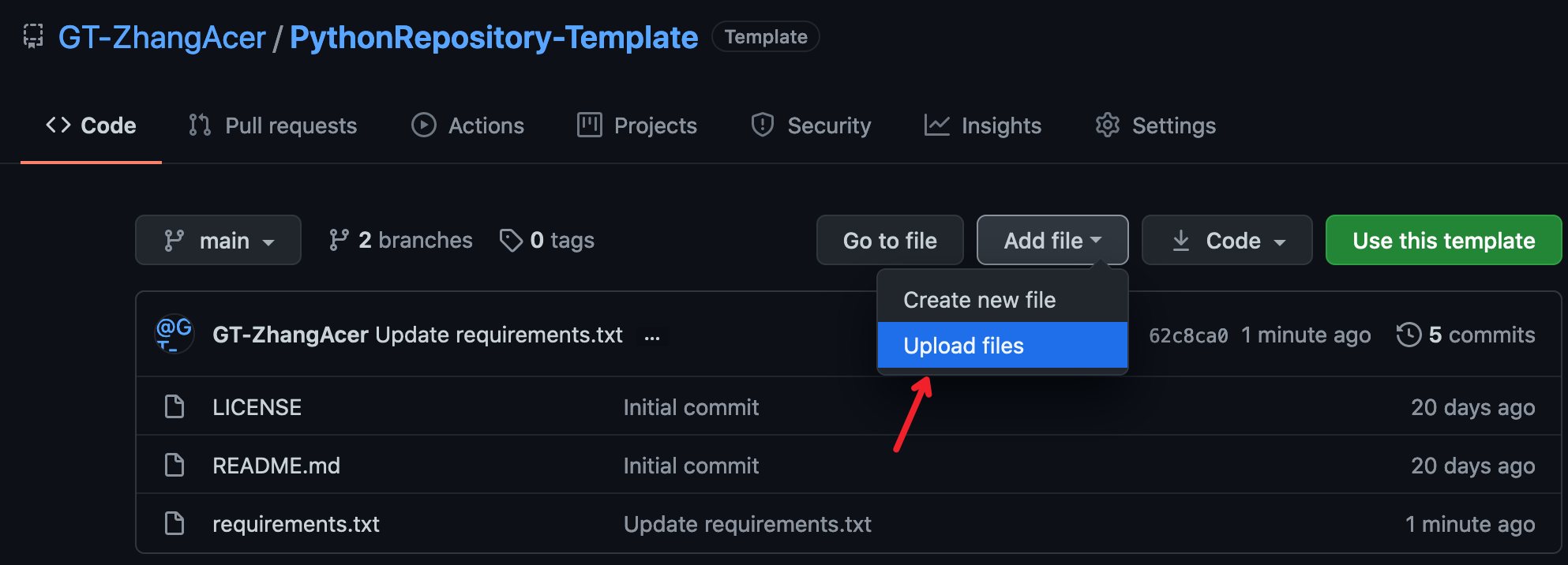The image size is (1568, 565).
Task: Click the 20 days ago timestamp for LICENSE
Action: 1473,407
